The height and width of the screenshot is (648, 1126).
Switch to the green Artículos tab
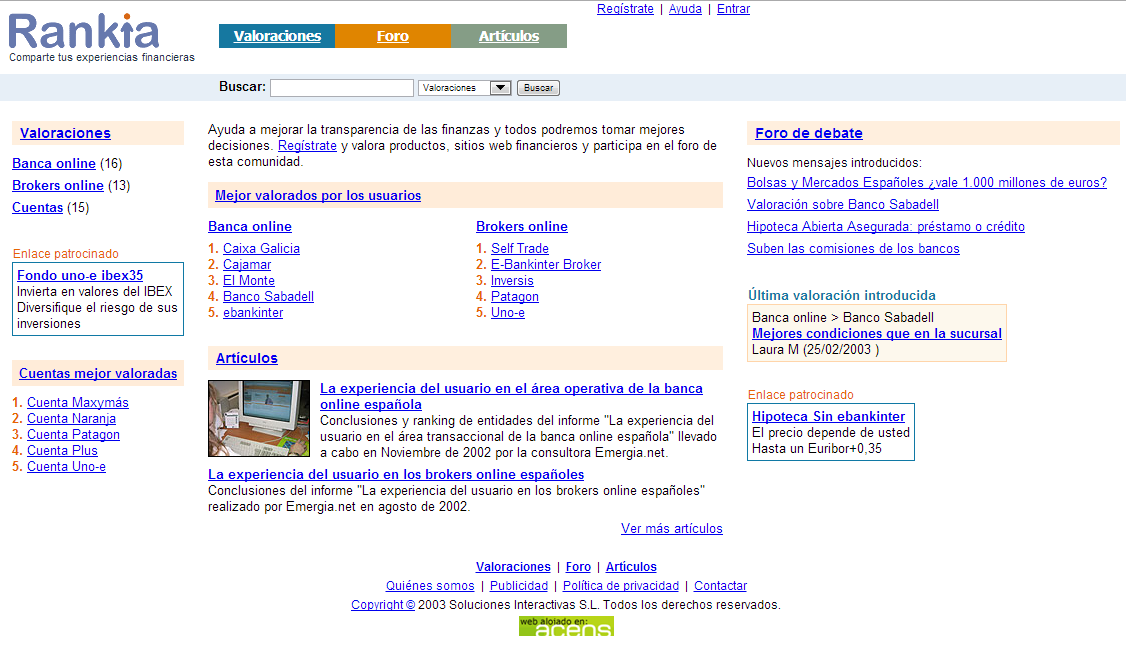click(x=508, y=36)
